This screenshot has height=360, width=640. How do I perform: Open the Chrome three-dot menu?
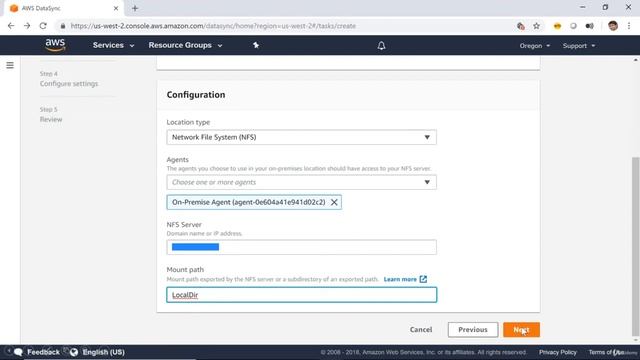coord(629,26)
